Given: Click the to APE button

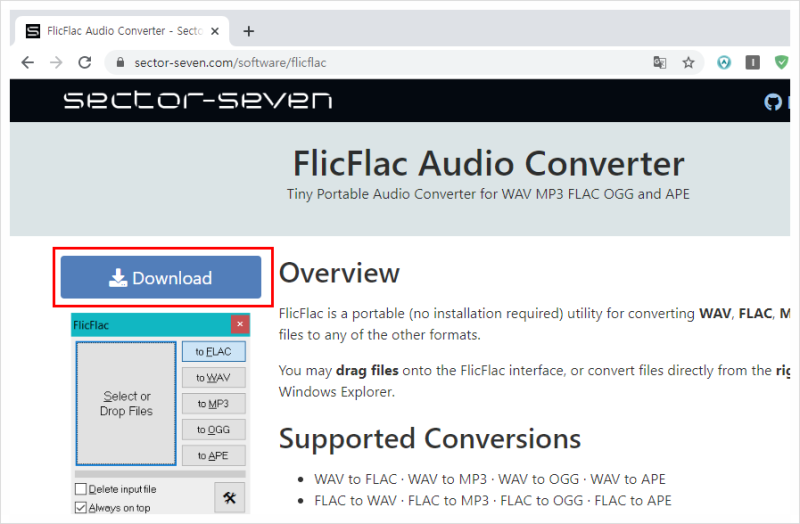Looking at the screenshot, I should pos(213,456).
